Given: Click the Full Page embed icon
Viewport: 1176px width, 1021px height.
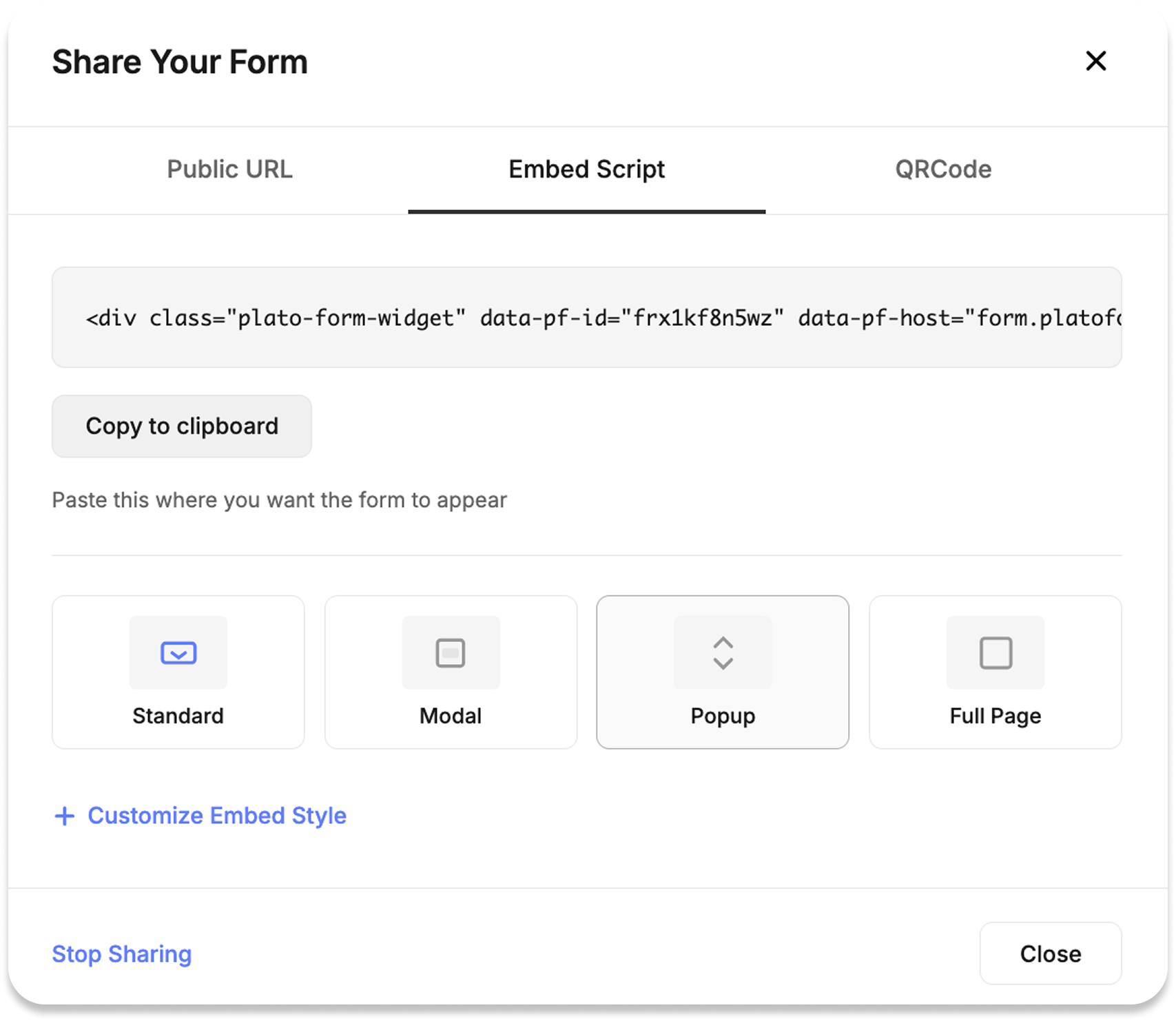Looking at the screenshot, I should (995, 652).
